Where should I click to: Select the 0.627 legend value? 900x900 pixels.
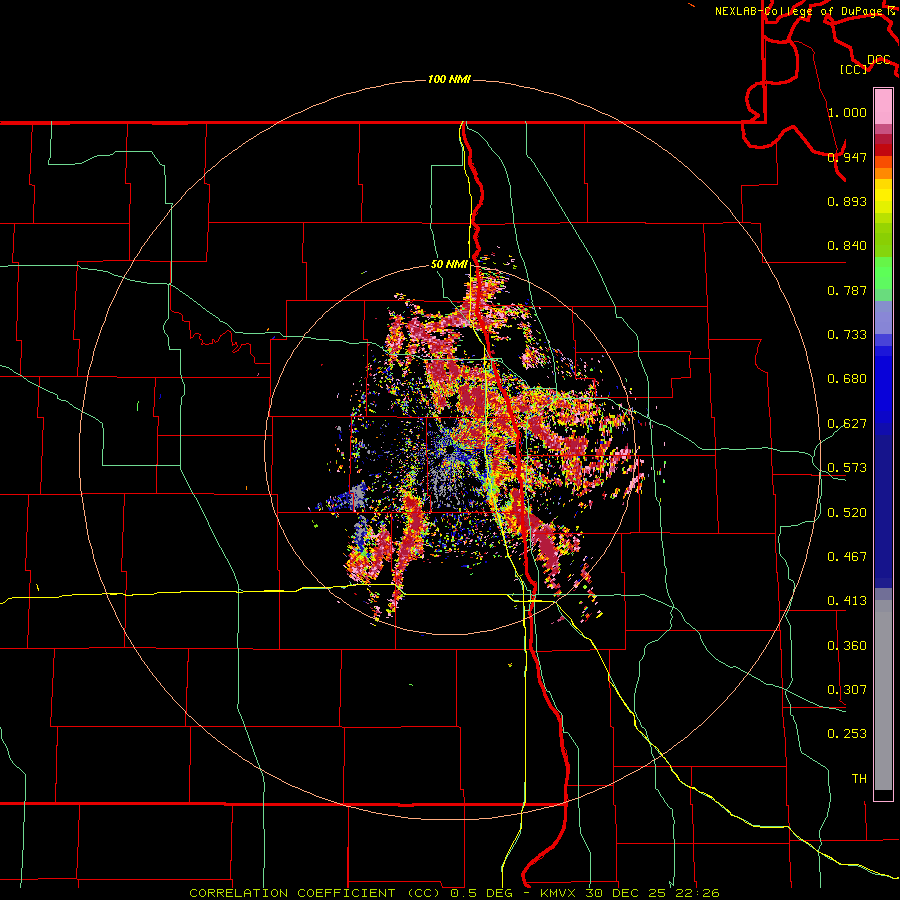click(x=847, y=424)
